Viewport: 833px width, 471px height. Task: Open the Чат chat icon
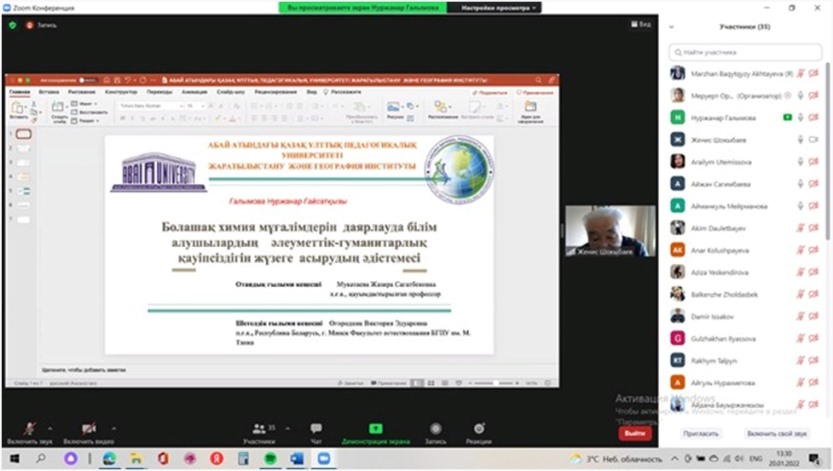[316, 428]
